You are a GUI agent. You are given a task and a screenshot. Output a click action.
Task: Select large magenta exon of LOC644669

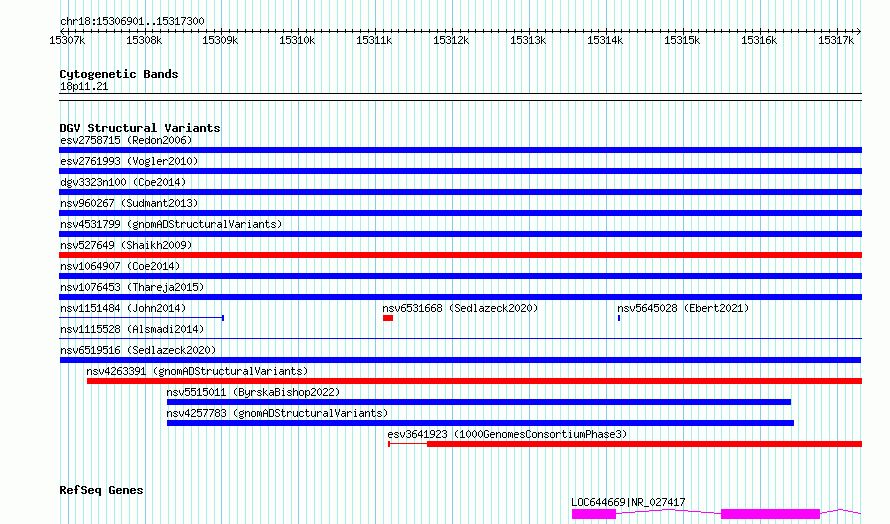point(770,514)
